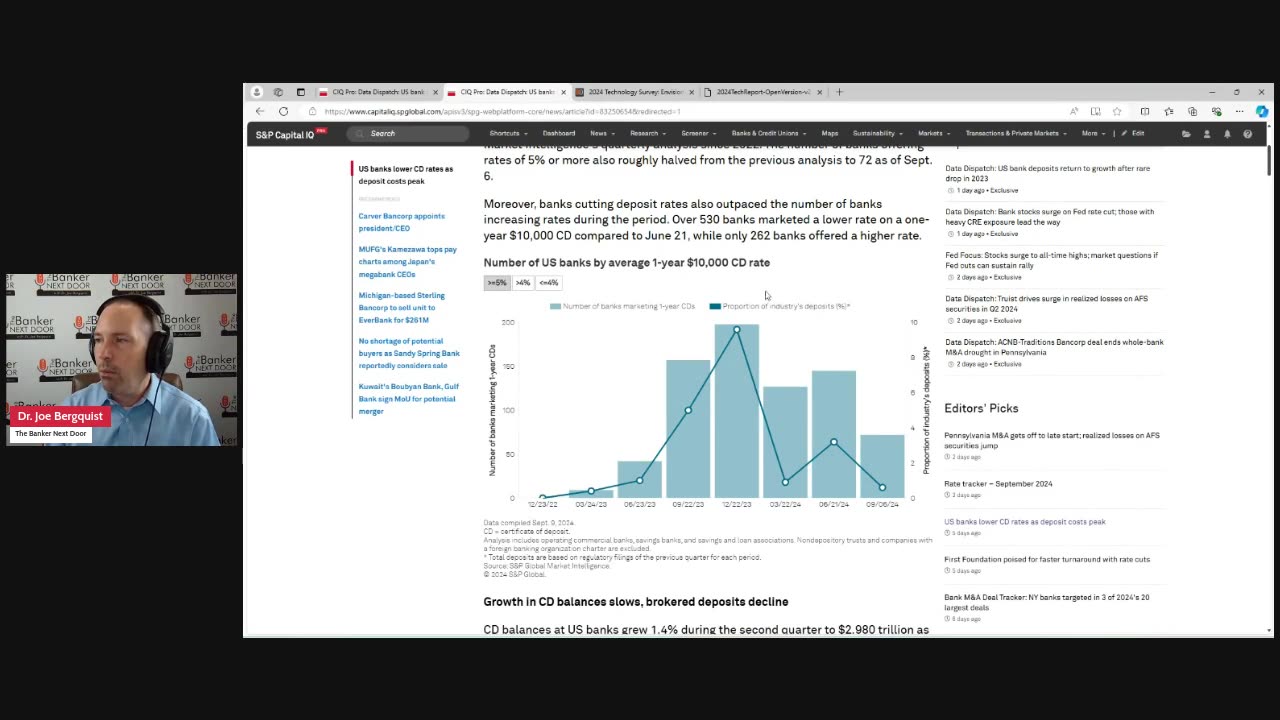Close the first CIQ Pro Data Dispatch tab
This screenshot has height=720, width=1280.
[435, 92]
